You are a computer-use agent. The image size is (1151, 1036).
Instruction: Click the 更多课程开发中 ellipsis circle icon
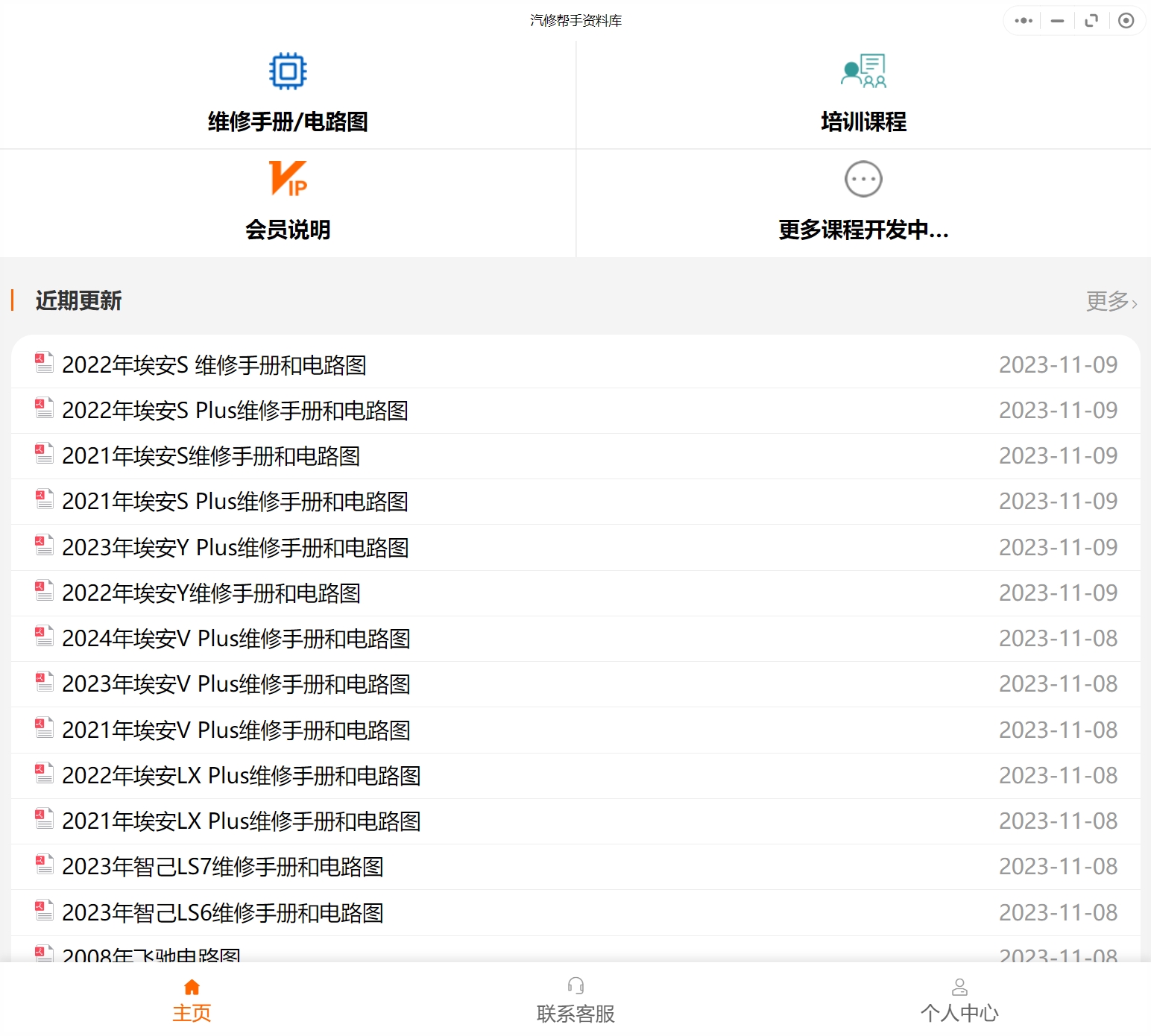[863, 180]
